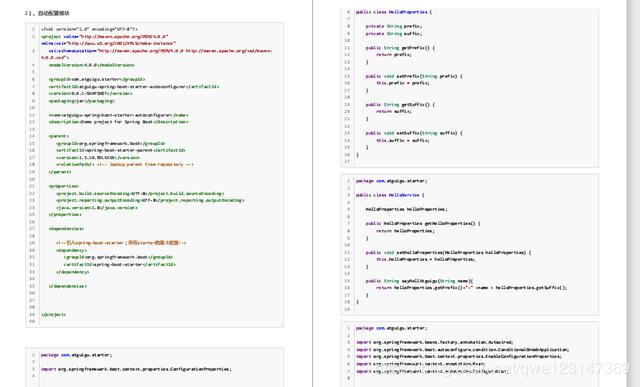Click the "public String sayHellAtguigu(String name)" line

[x=420, y=281]
